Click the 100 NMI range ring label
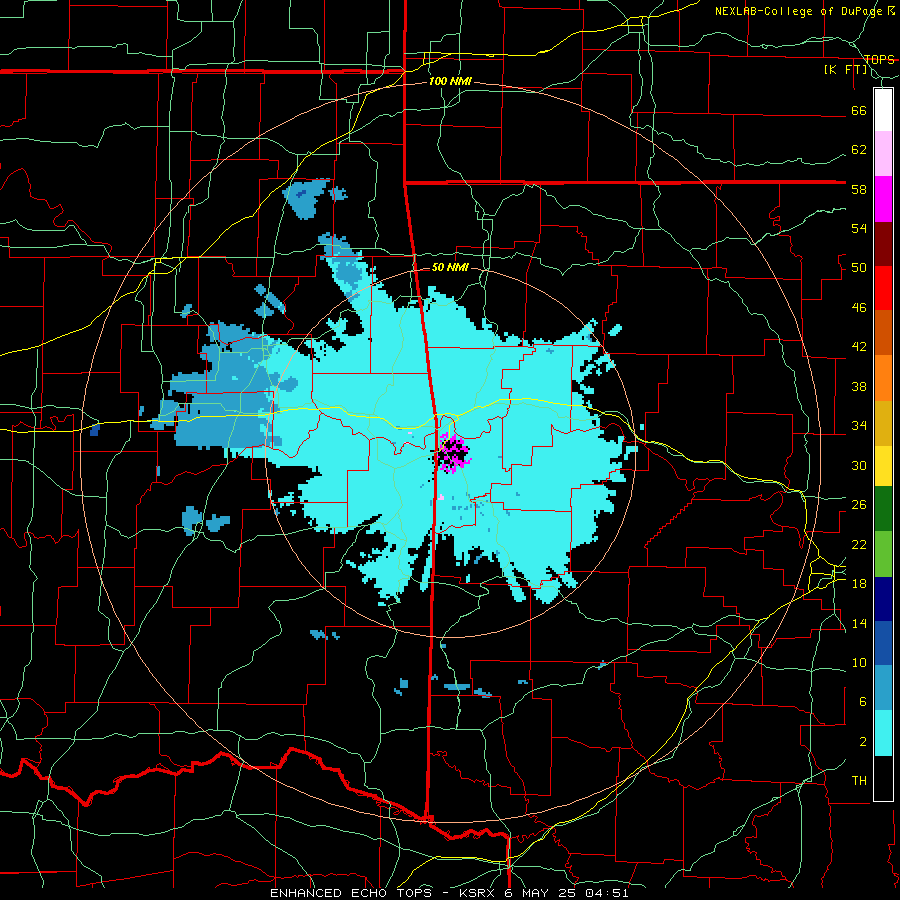Viewport: 900px width, 900px height. [450, 82]
